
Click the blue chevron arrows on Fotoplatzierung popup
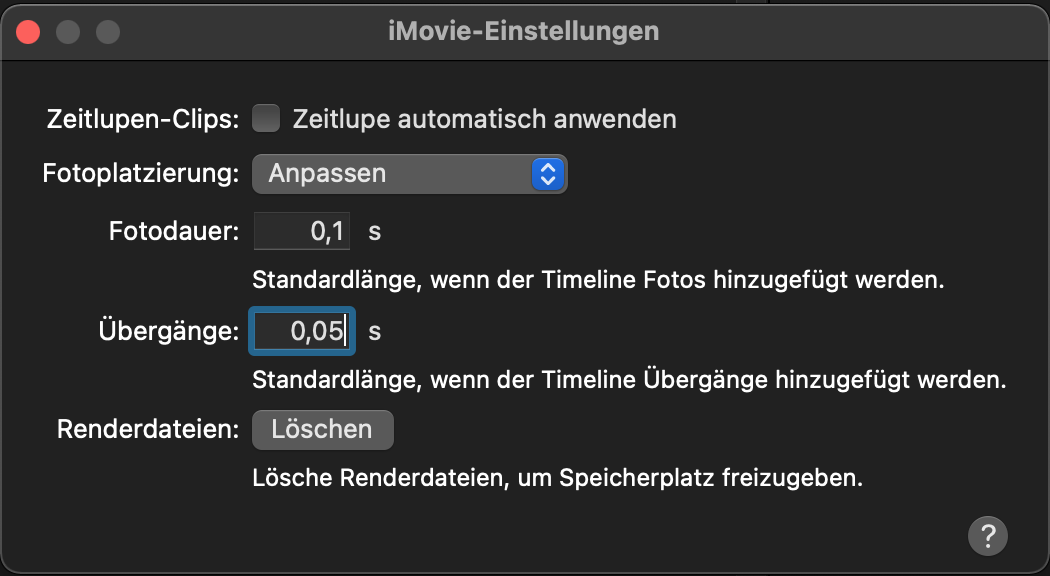click(547, 174)
